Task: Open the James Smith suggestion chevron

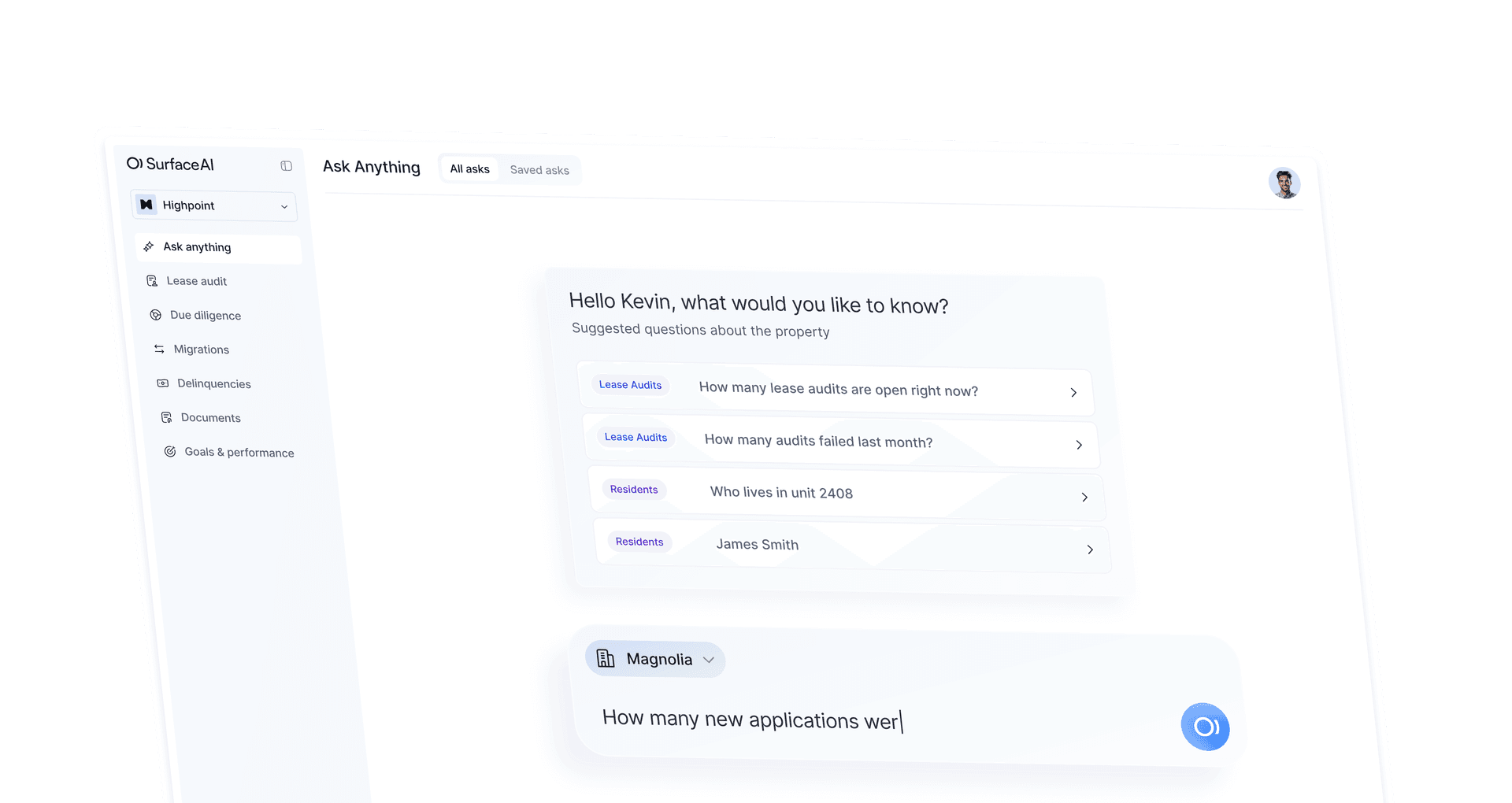Action: tap(1090, 550)
